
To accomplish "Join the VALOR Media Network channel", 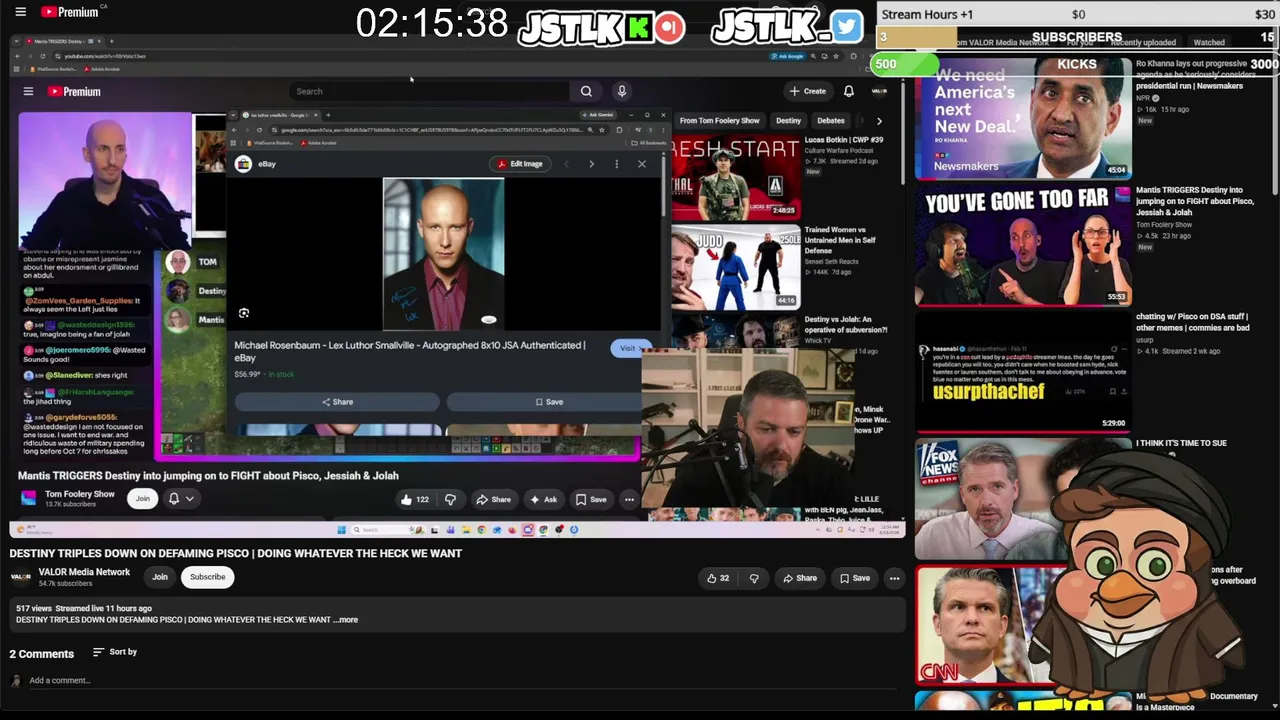I will click(x=160, y=577).
